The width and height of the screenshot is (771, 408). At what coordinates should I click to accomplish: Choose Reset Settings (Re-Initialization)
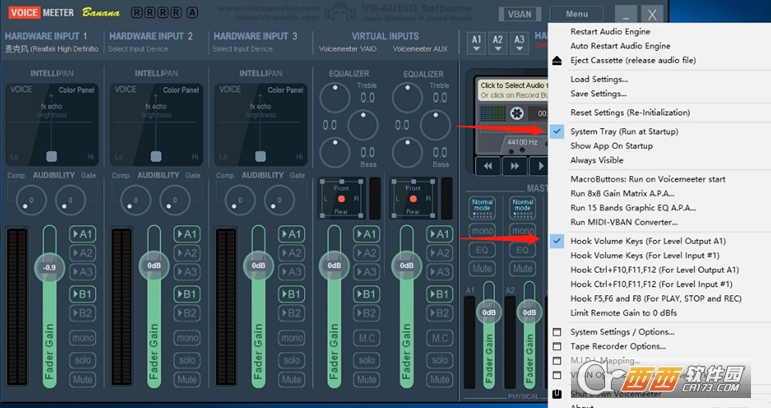630,113
